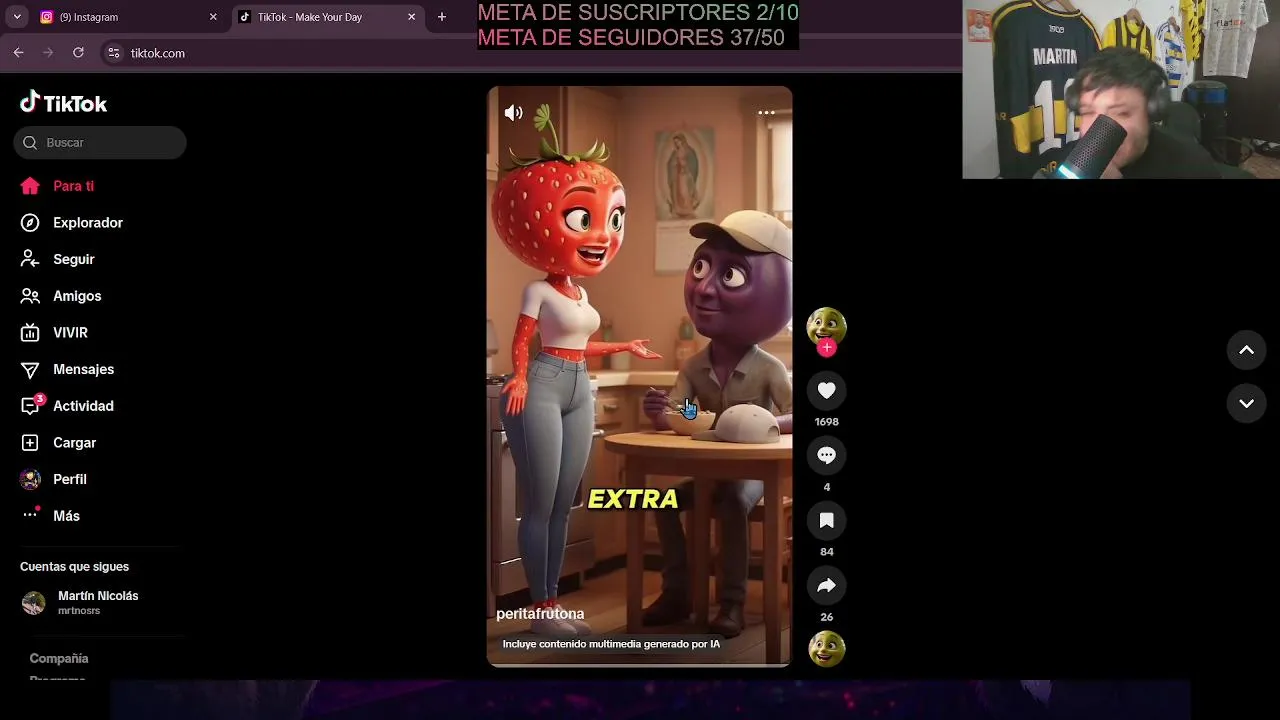Pause the playing video in the player

639,376
